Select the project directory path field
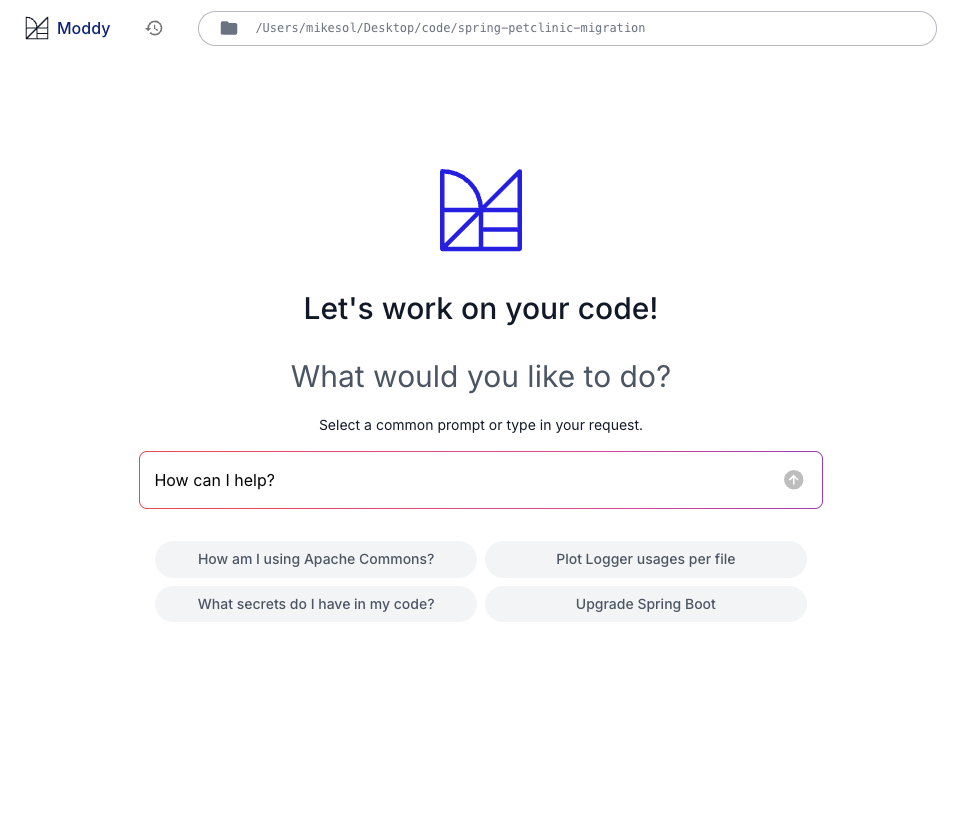Viewport: 961px width, 840px height. 567,28
